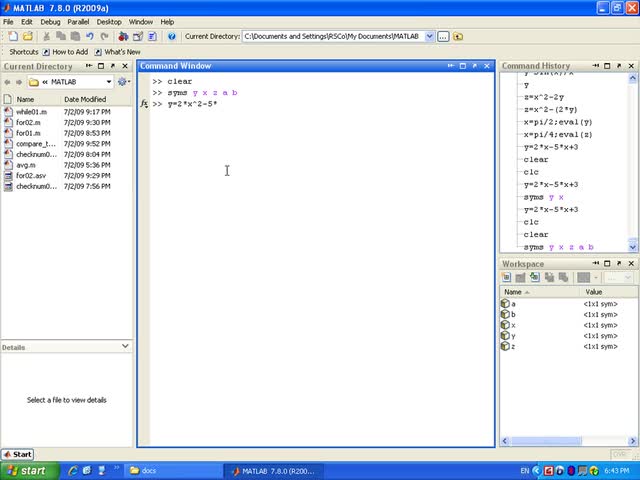This screenshot has height=480, width=640.
Task: Select 'x=pi/2;eval(y)' in Command History
Action: (558, 122)
